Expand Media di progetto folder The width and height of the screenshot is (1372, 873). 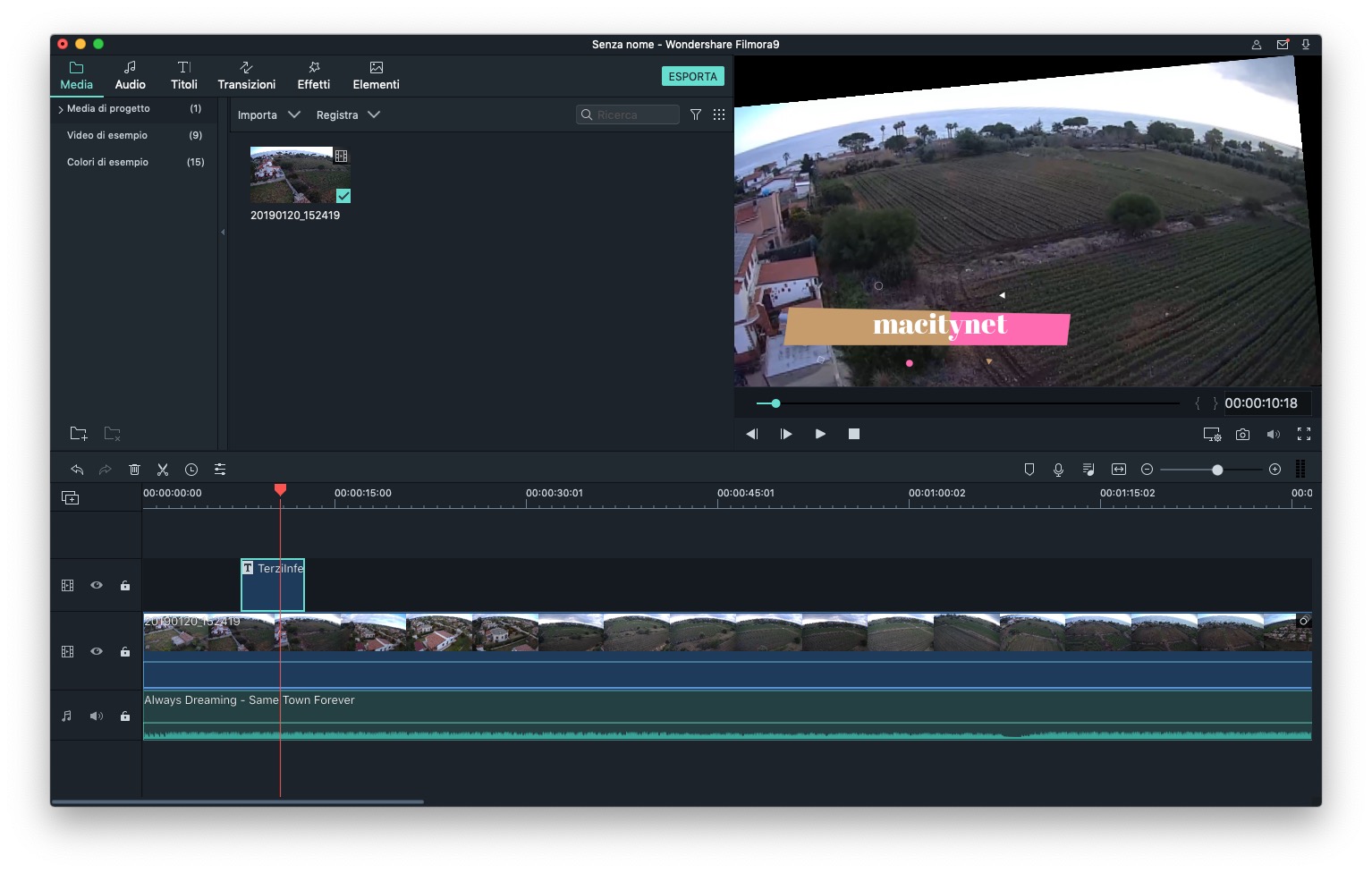61,109
